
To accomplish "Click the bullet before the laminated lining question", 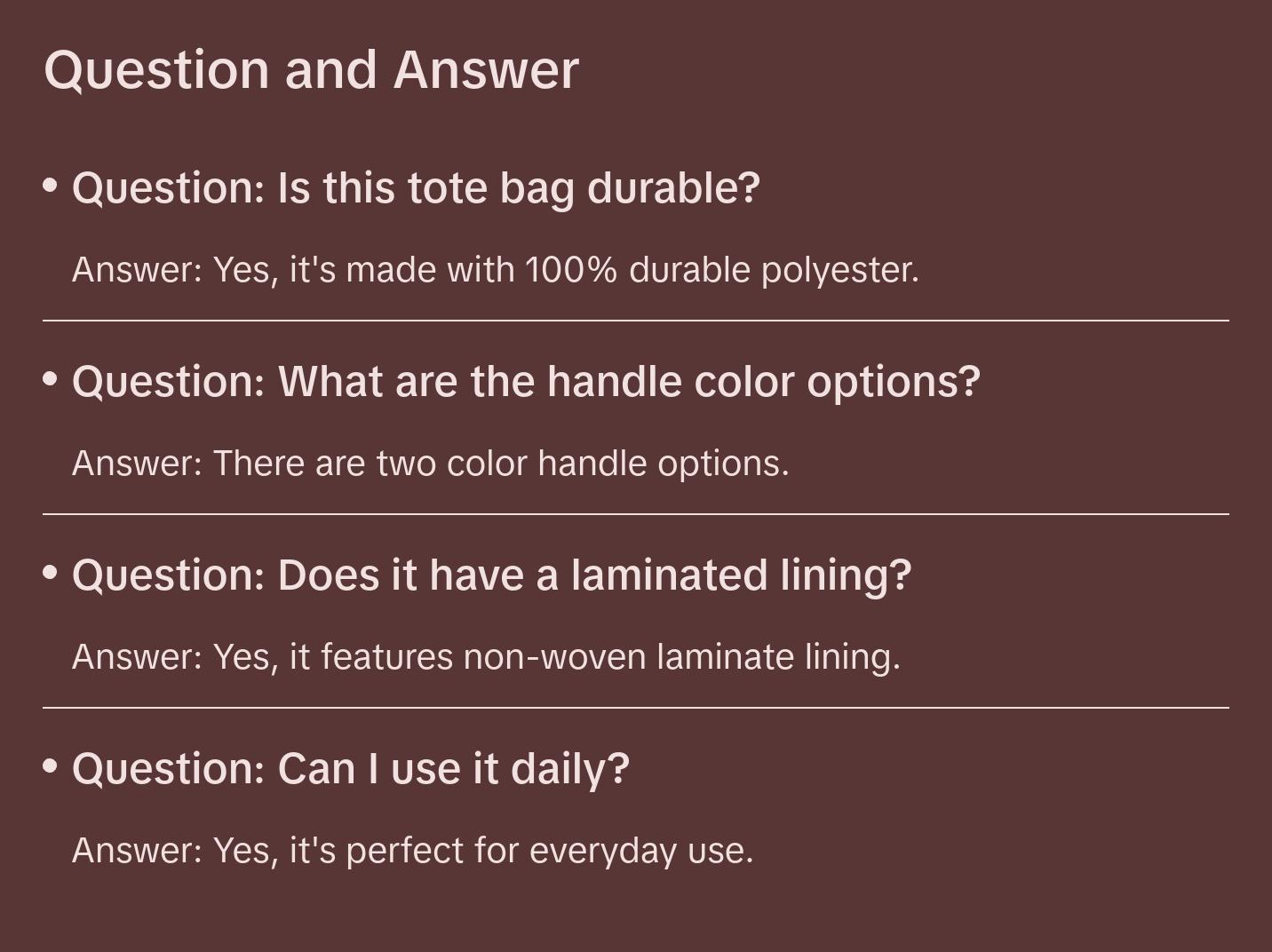I will 51,572.
